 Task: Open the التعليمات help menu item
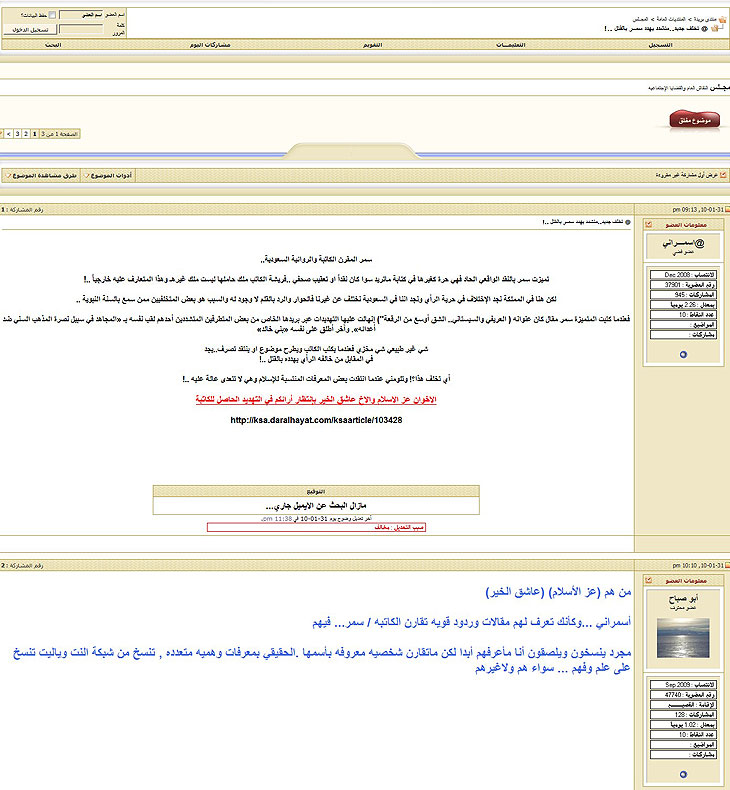(510, 45)
